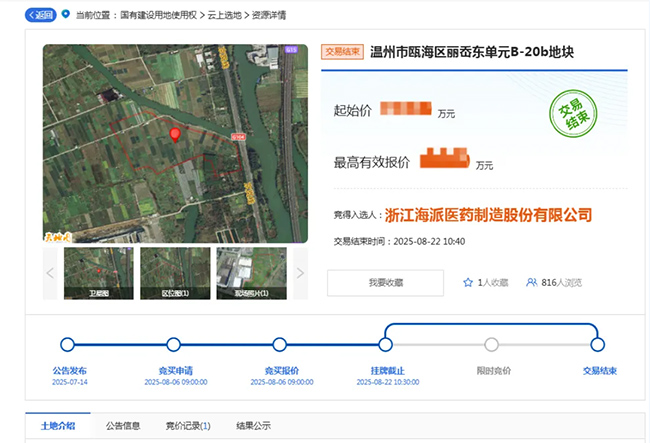Click the 1人收藏 count text
The image size is (650, 443).
point(493,283)
